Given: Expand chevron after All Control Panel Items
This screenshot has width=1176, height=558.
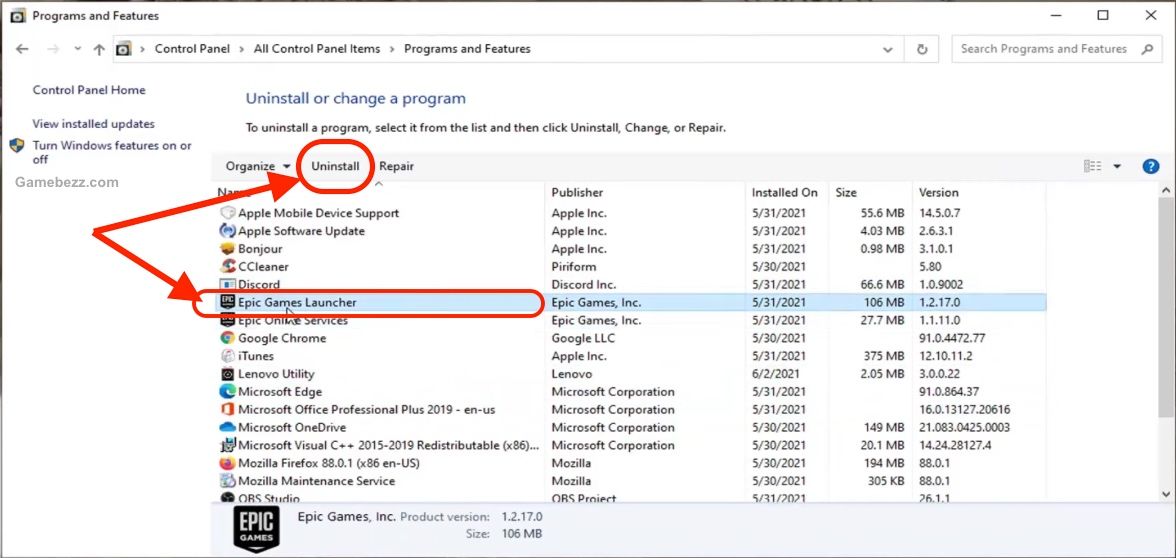Looking at the screenshot, I should tap(392, 49).
